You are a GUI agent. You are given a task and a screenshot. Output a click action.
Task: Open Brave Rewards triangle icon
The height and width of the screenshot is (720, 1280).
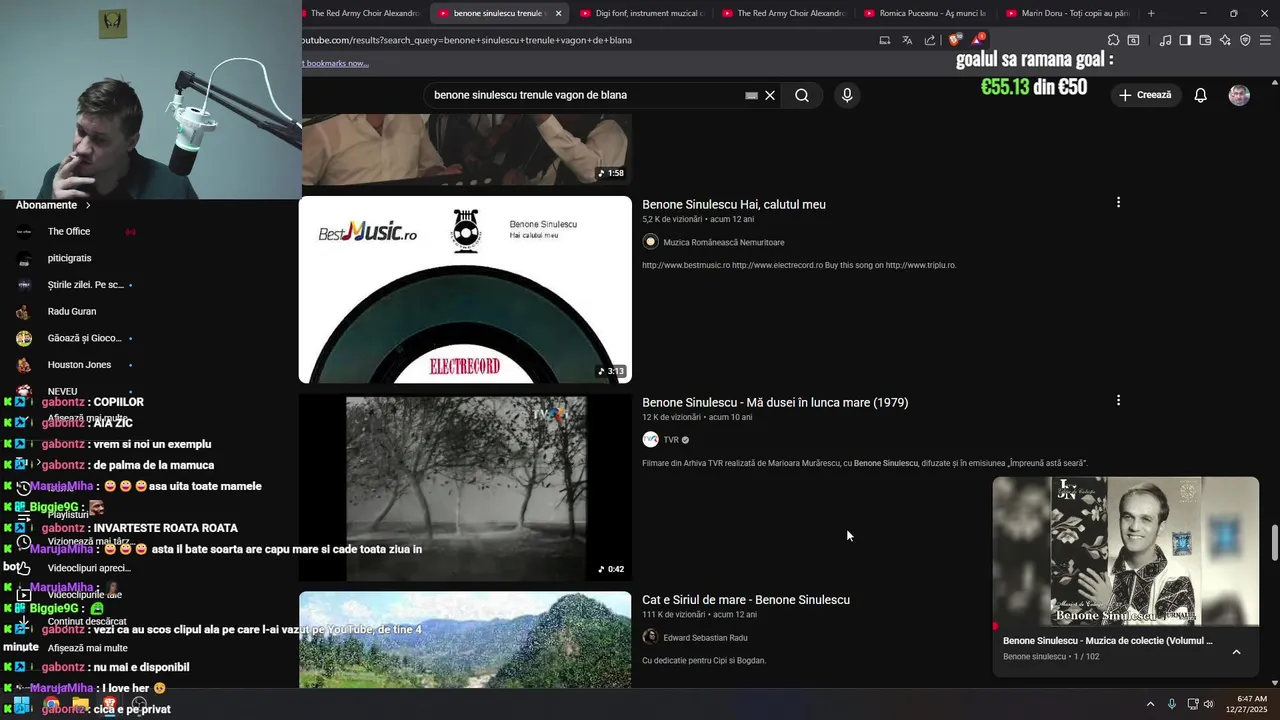point(978,40)
